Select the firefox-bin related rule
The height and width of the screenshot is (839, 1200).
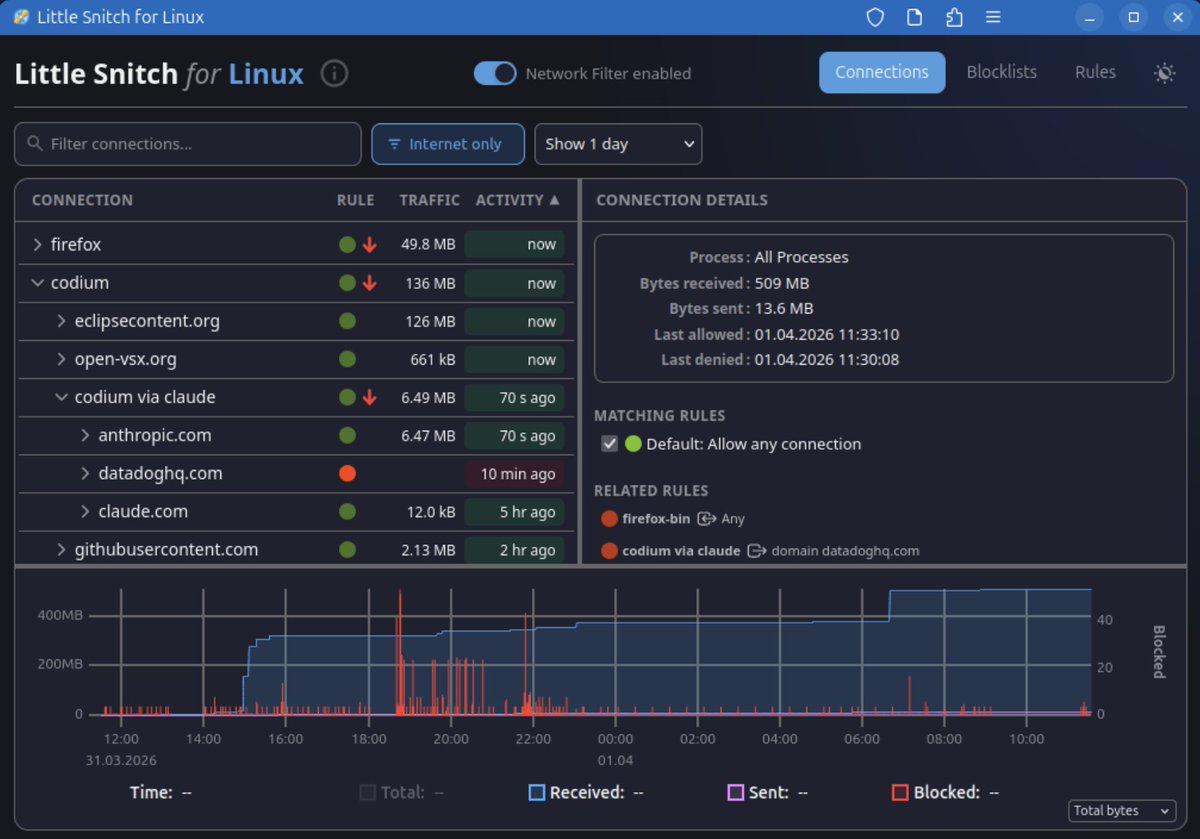pos(673,518)
